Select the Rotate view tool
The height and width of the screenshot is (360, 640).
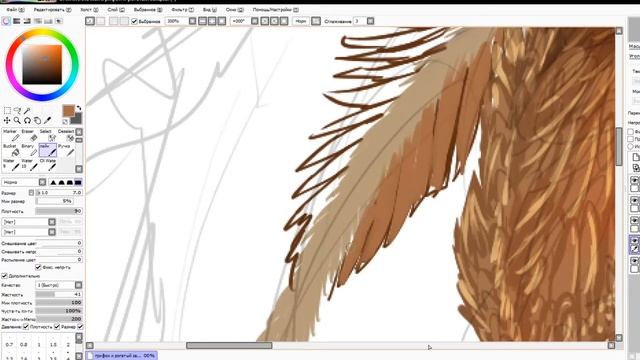27,120
